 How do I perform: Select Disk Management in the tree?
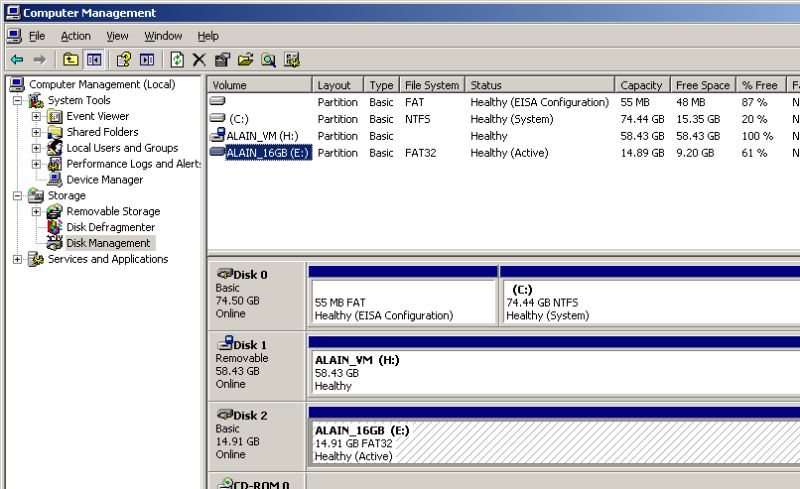coord(109,243)
